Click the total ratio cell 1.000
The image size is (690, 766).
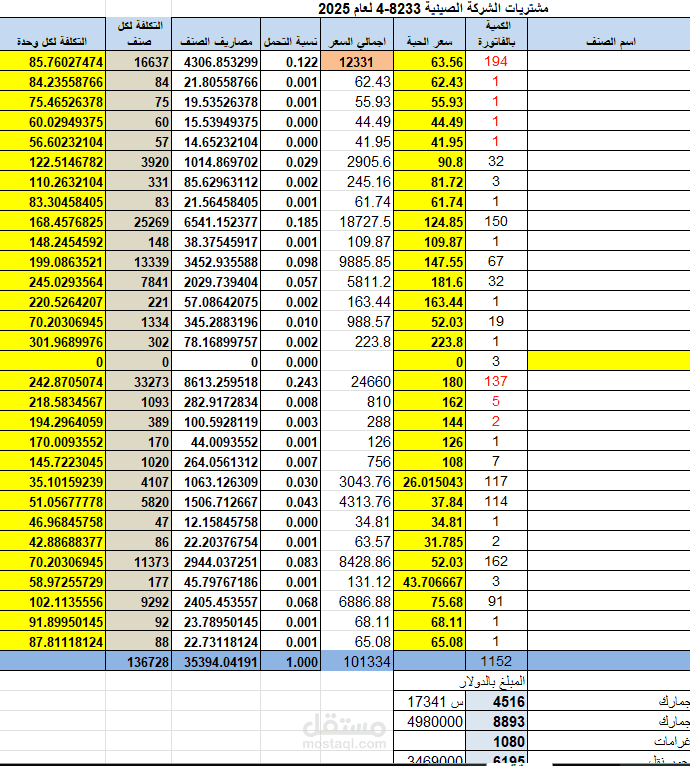[x=291, y=661]
